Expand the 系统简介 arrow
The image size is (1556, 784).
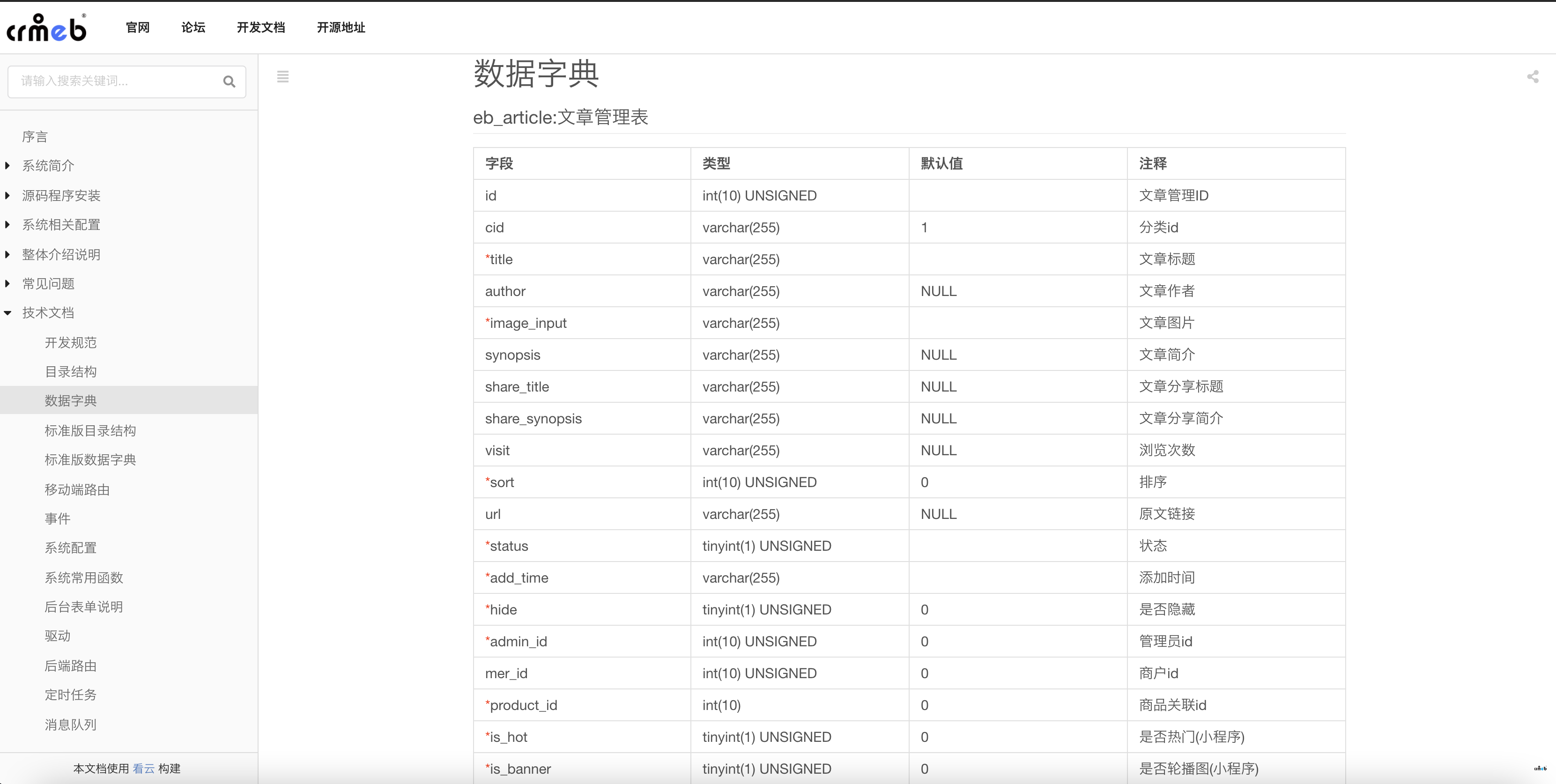click(x=8, y=165)
